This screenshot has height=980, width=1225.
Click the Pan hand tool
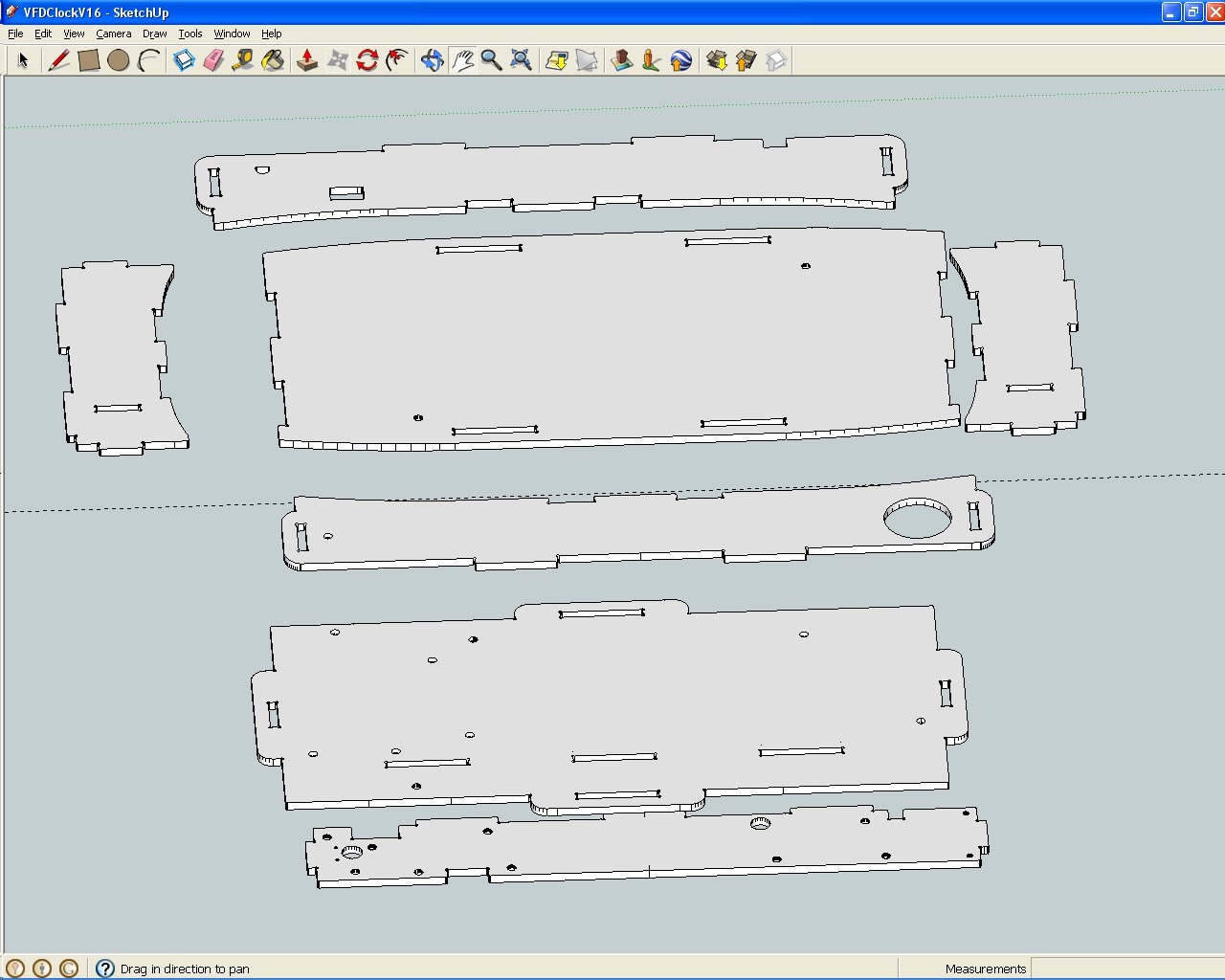[462, 60]
